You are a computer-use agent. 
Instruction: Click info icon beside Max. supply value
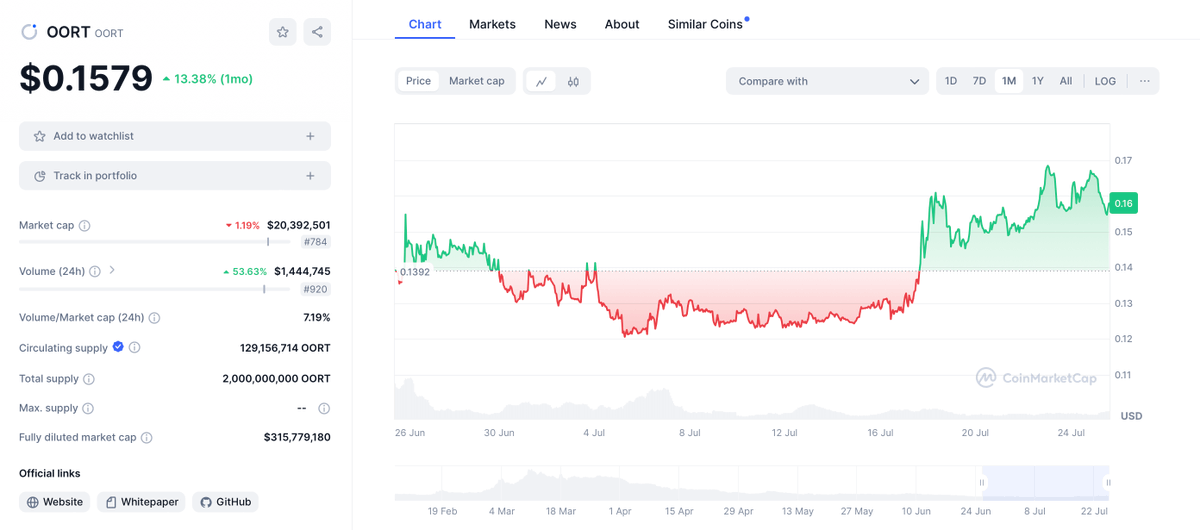(x=324, y=408)
